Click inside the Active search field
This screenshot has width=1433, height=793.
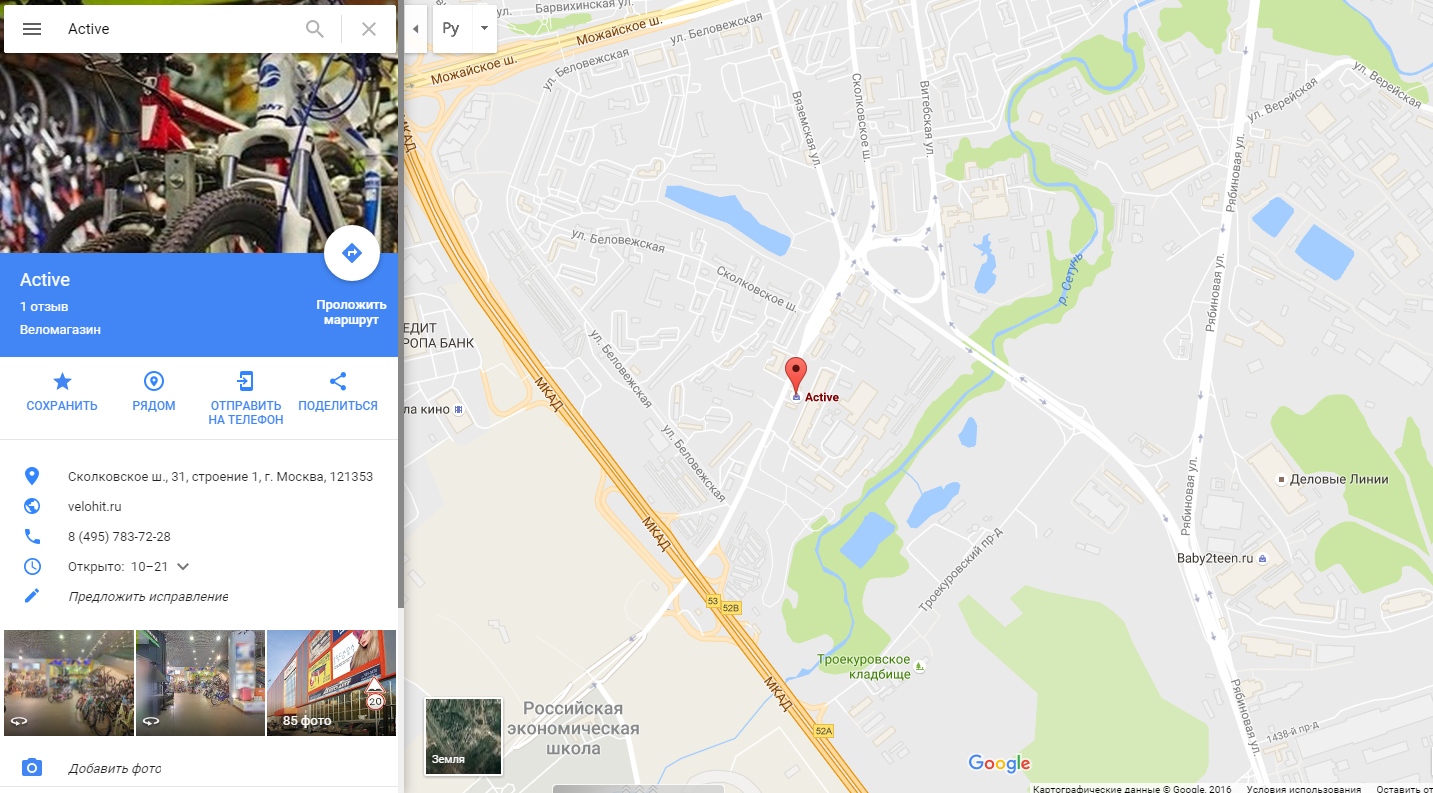[x=180, y=29]
